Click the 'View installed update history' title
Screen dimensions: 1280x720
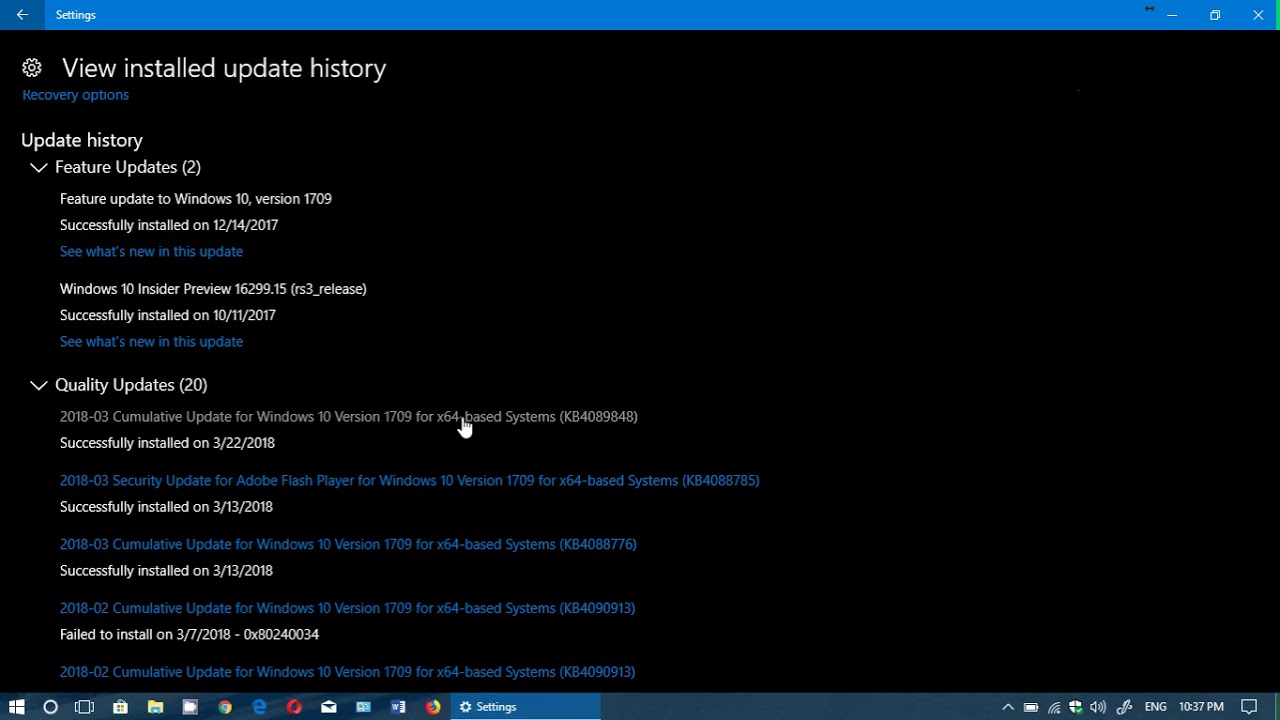(224, 68)
